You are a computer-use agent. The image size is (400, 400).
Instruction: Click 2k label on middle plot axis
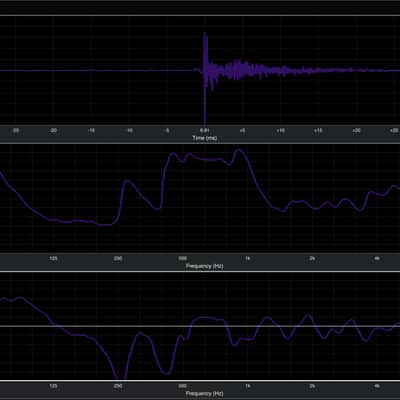(x=312, y=258)
